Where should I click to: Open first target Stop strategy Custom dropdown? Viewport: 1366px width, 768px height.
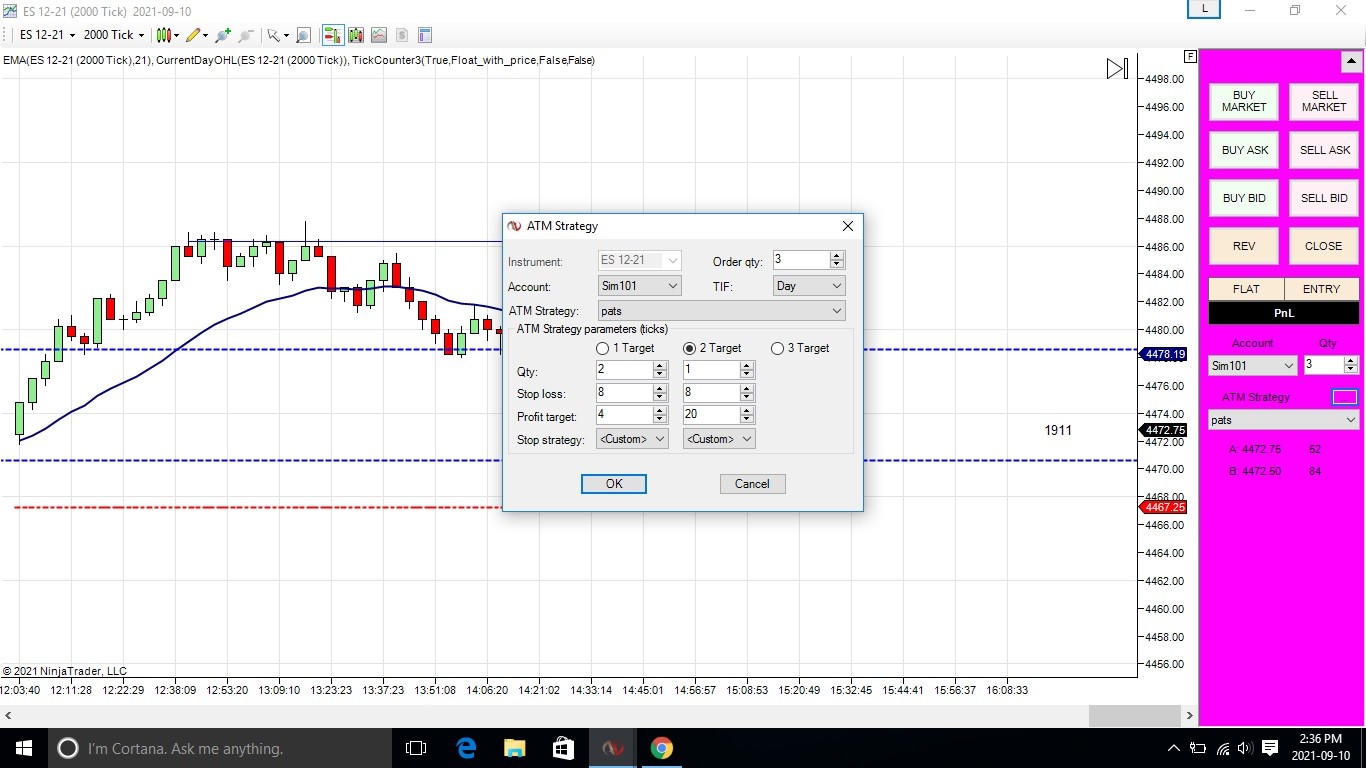pos(632,439)
